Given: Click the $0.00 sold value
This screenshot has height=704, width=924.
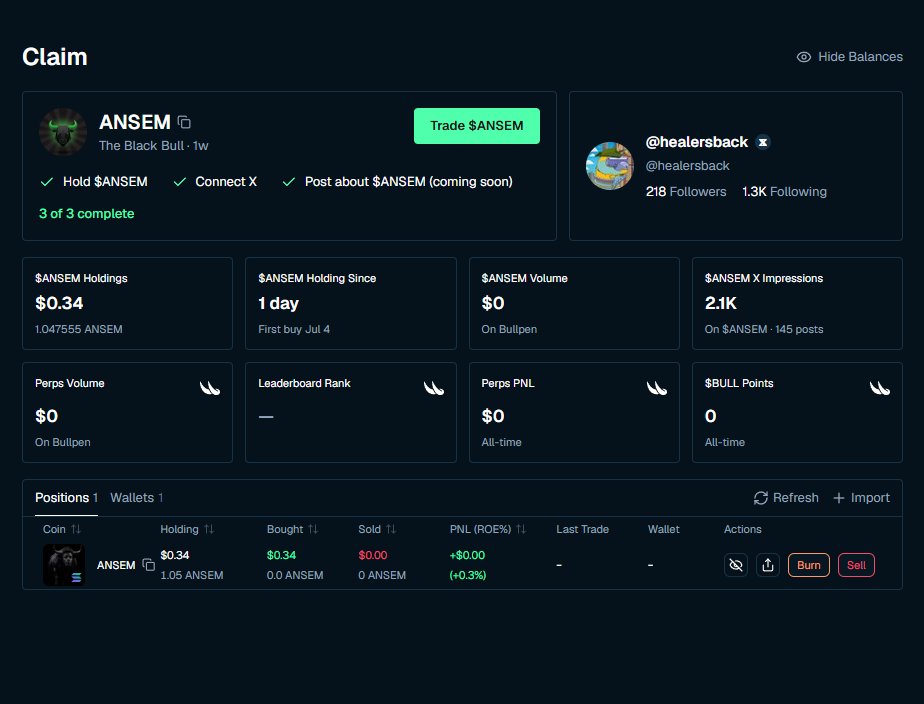Looking at the screenshot, I should pos(372,555).
